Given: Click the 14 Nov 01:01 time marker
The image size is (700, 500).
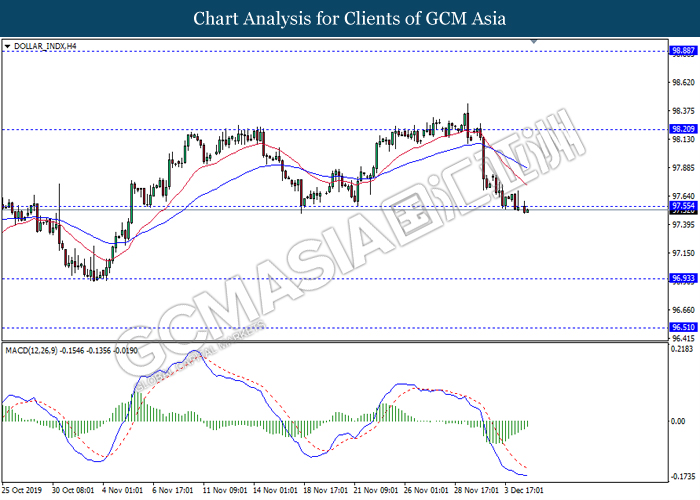Looking at the screenshot, I should click(275, 490).
